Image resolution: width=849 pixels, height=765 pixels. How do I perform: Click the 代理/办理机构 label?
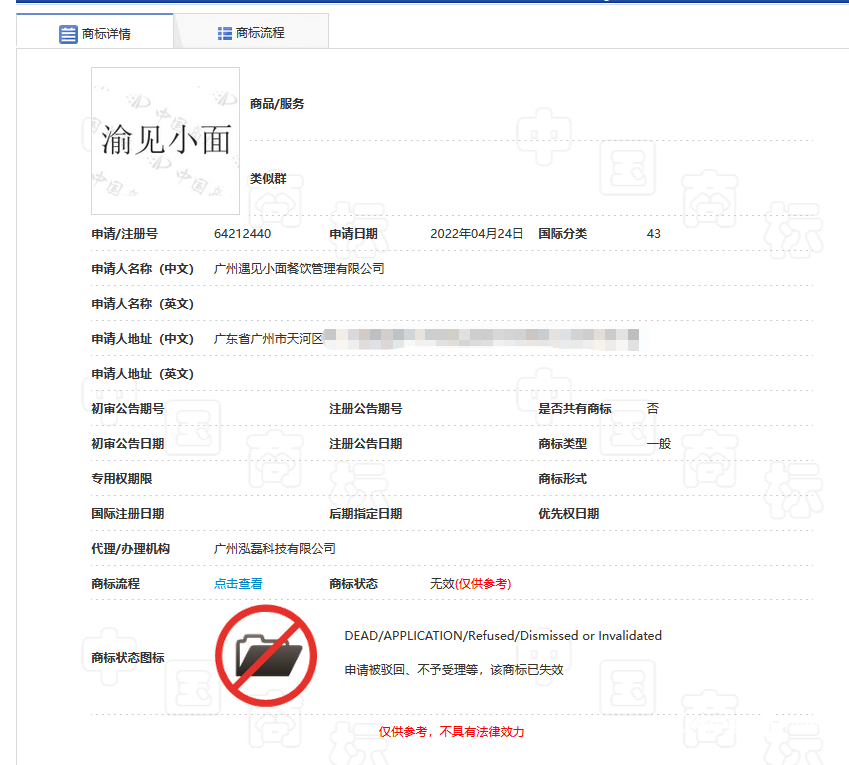(130, 549)
